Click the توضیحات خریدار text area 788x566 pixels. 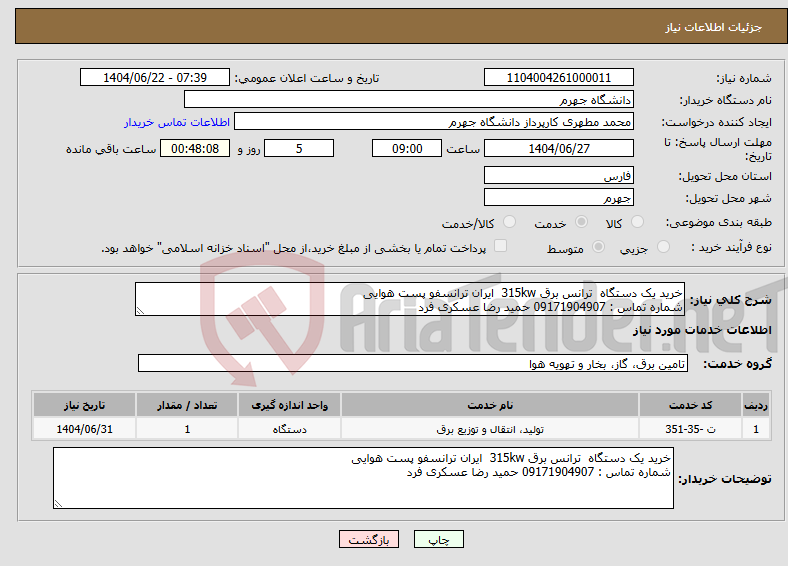tap(363, 478)
